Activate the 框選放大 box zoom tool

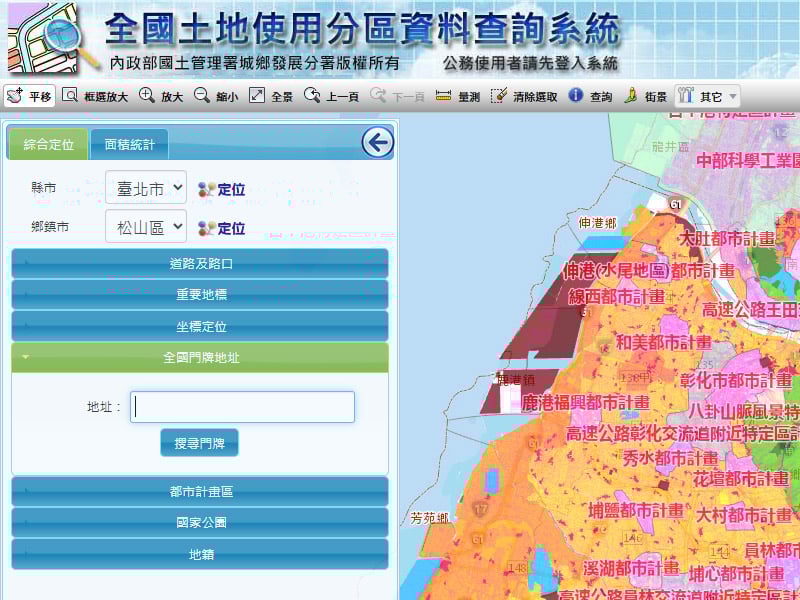pos(95,96)
